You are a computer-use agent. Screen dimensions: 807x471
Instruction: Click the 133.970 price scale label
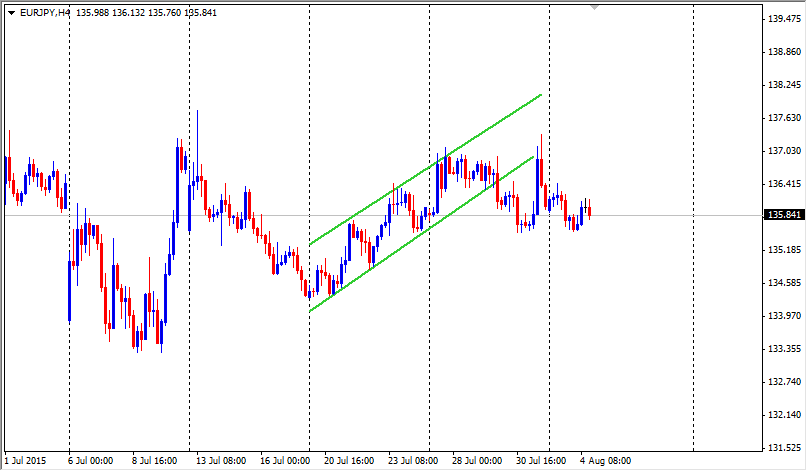pos(784,316)
